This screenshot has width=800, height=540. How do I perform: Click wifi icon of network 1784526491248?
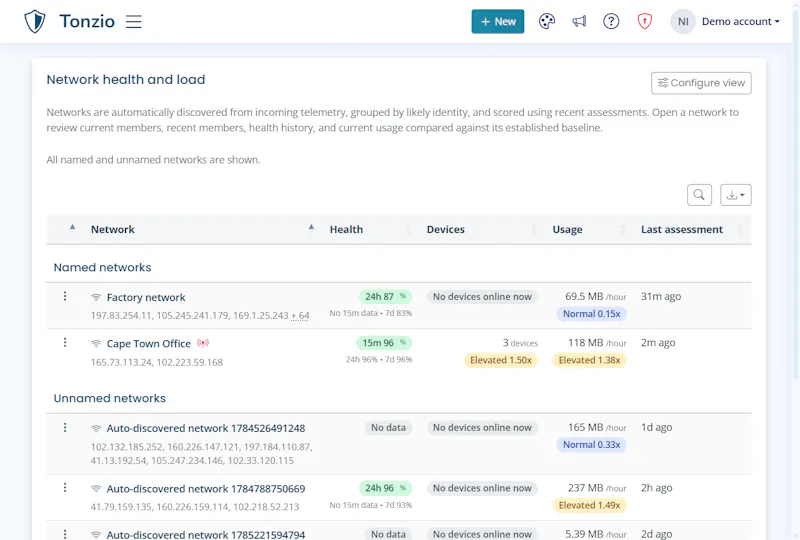pyautogui.click(x=96, y=428)
